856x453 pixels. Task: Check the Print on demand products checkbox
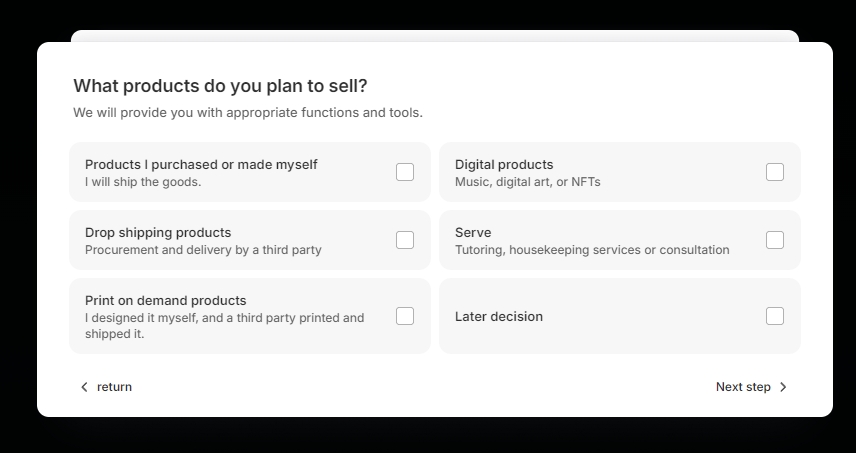pos(405,316)
